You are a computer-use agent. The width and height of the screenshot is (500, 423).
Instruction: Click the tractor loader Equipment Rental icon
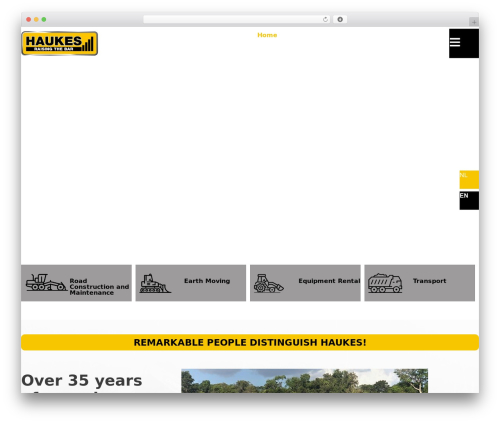pos(269,284)
